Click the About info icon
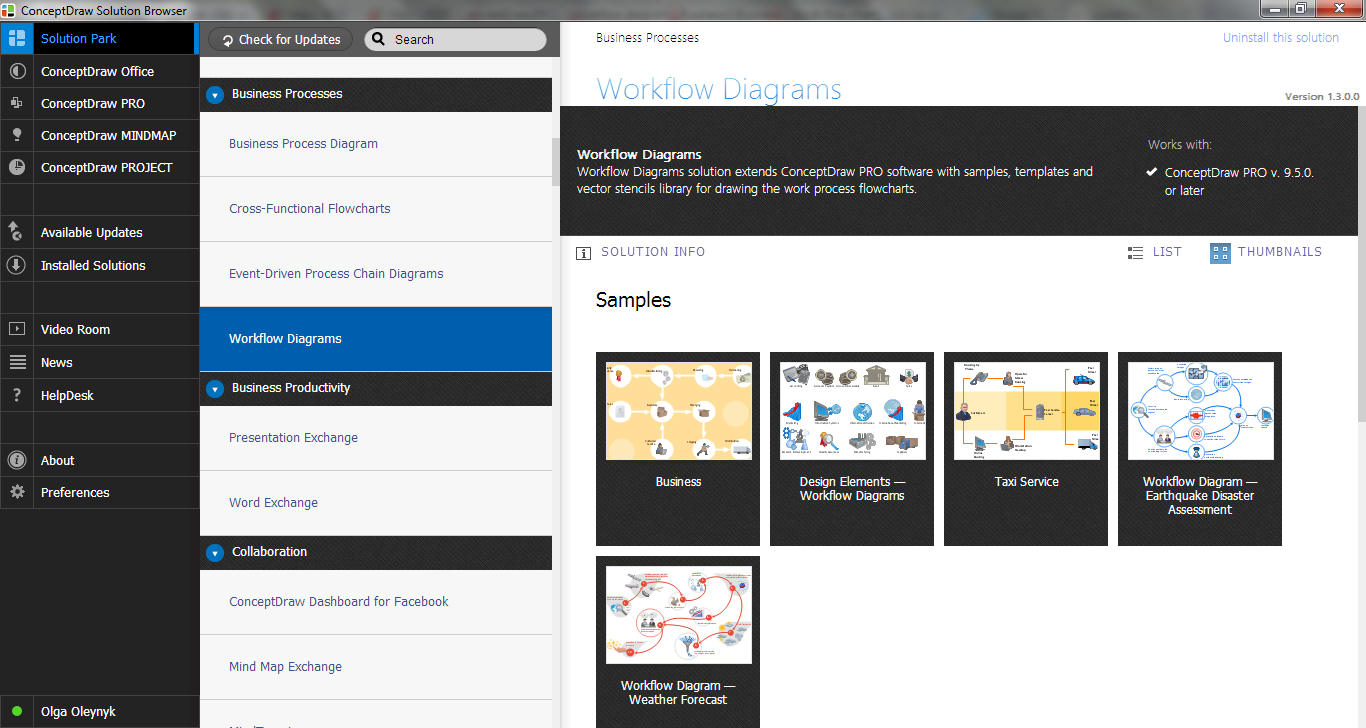This screenshot has height=728, width=1366. pyautogui.click(x=16, y=460)
